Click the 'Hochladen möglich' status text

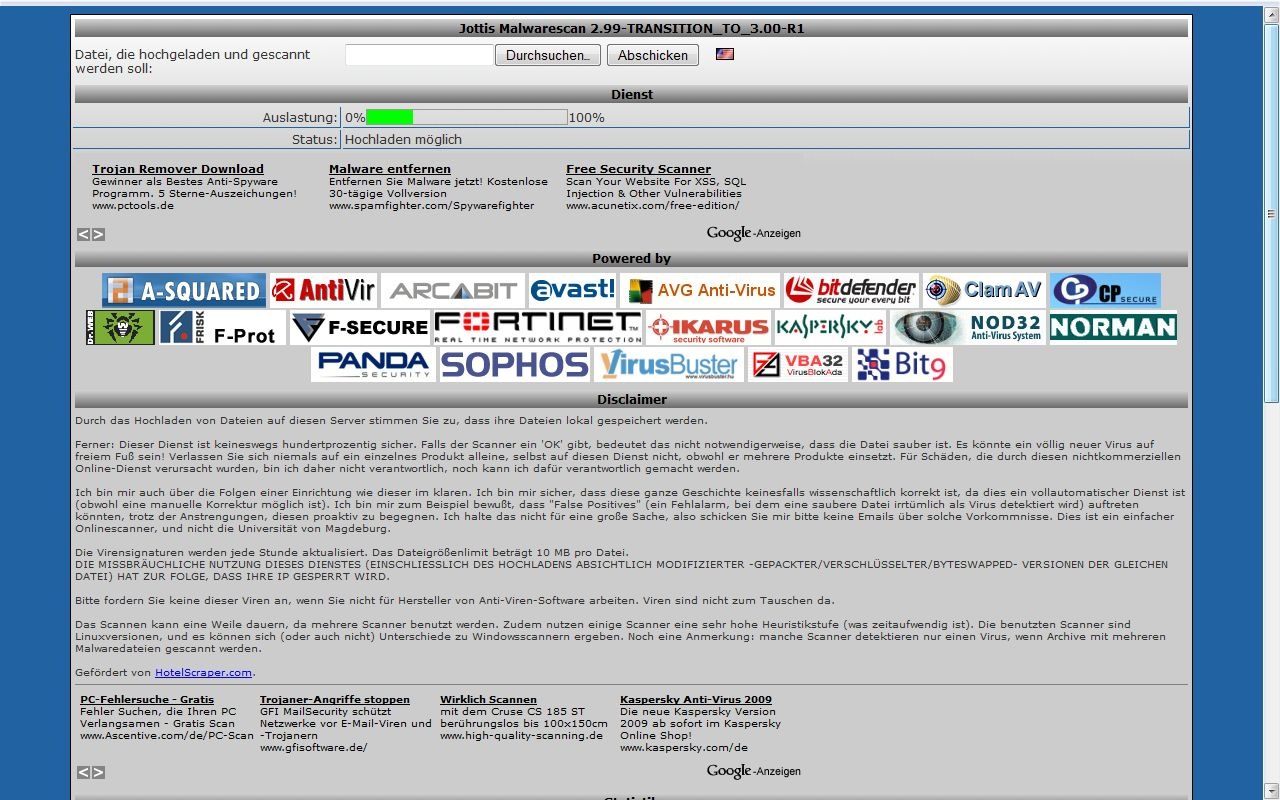point(404,139)
